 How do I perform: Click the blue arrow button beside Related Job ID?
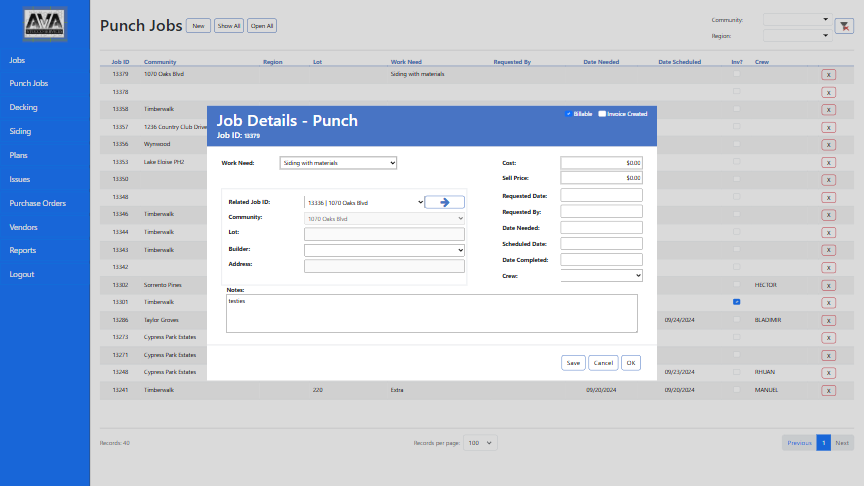444,202
